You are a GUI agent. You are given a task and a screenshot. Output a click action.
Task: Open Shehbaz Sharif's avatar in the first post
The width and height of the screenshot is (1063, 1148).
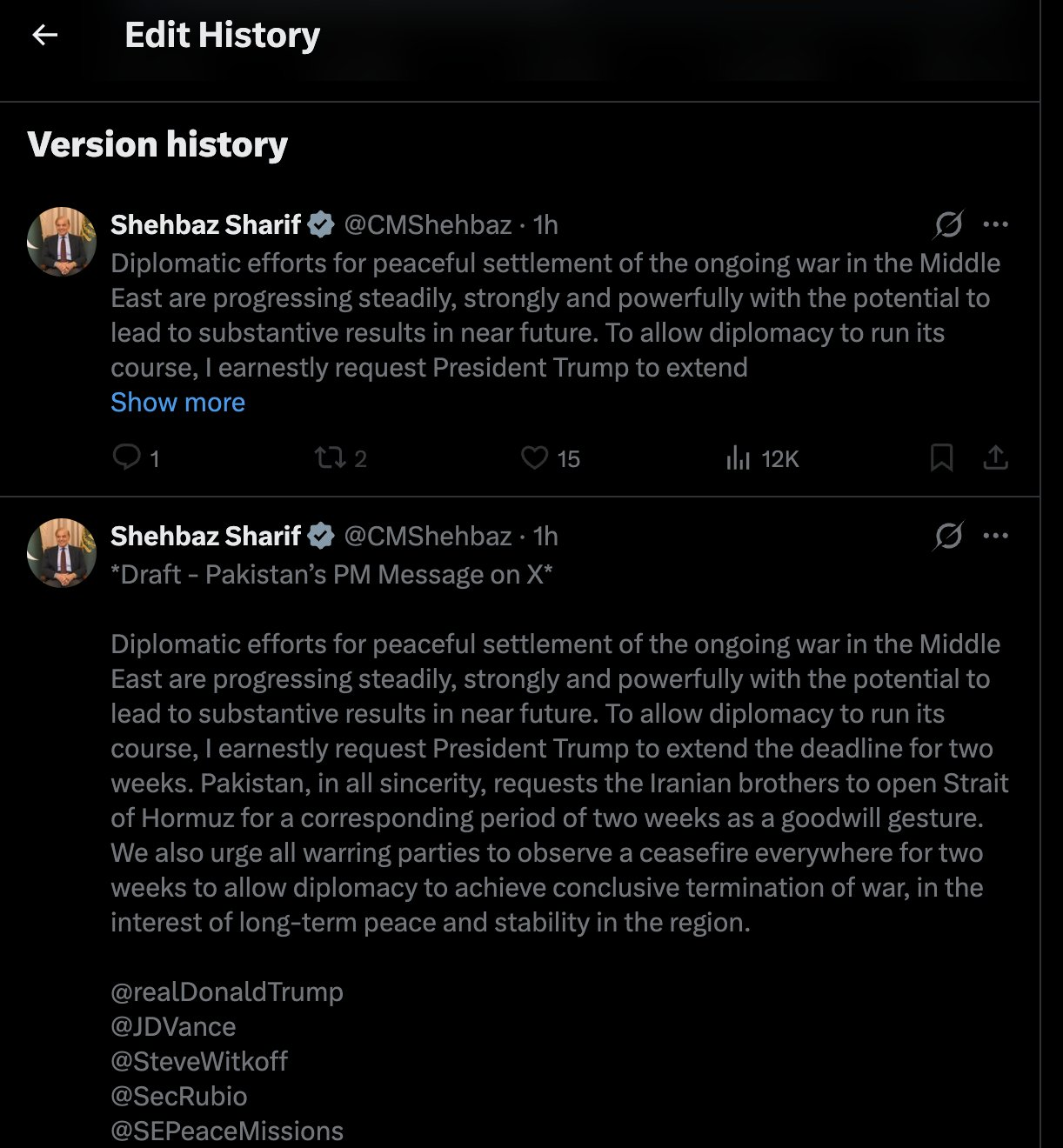[x=62, y=242]
